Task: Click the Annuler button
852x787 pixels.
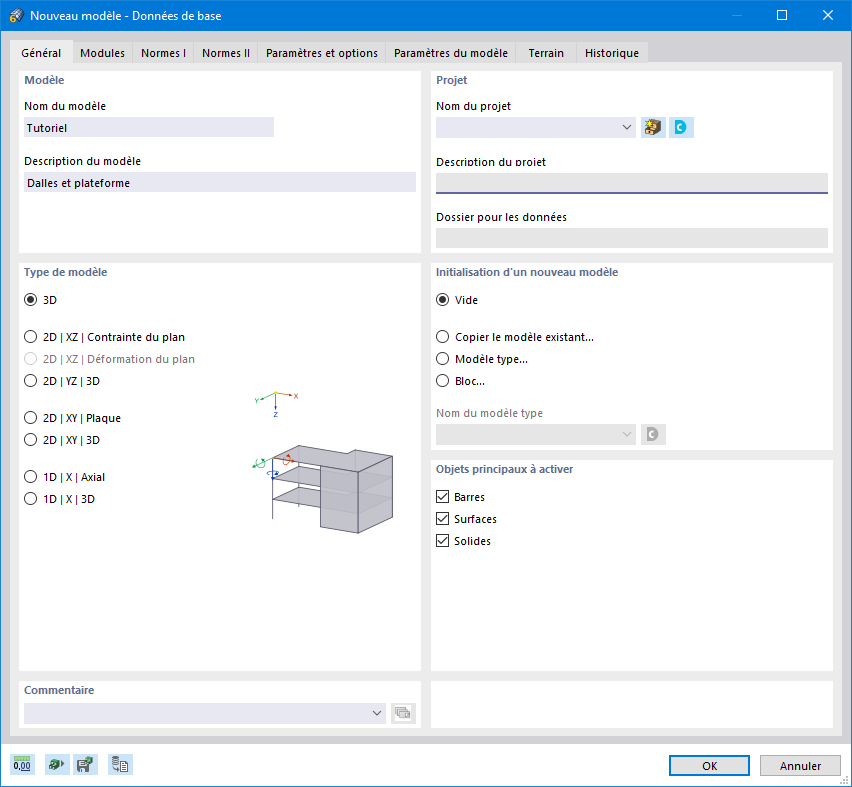Action: click(800, 765)
